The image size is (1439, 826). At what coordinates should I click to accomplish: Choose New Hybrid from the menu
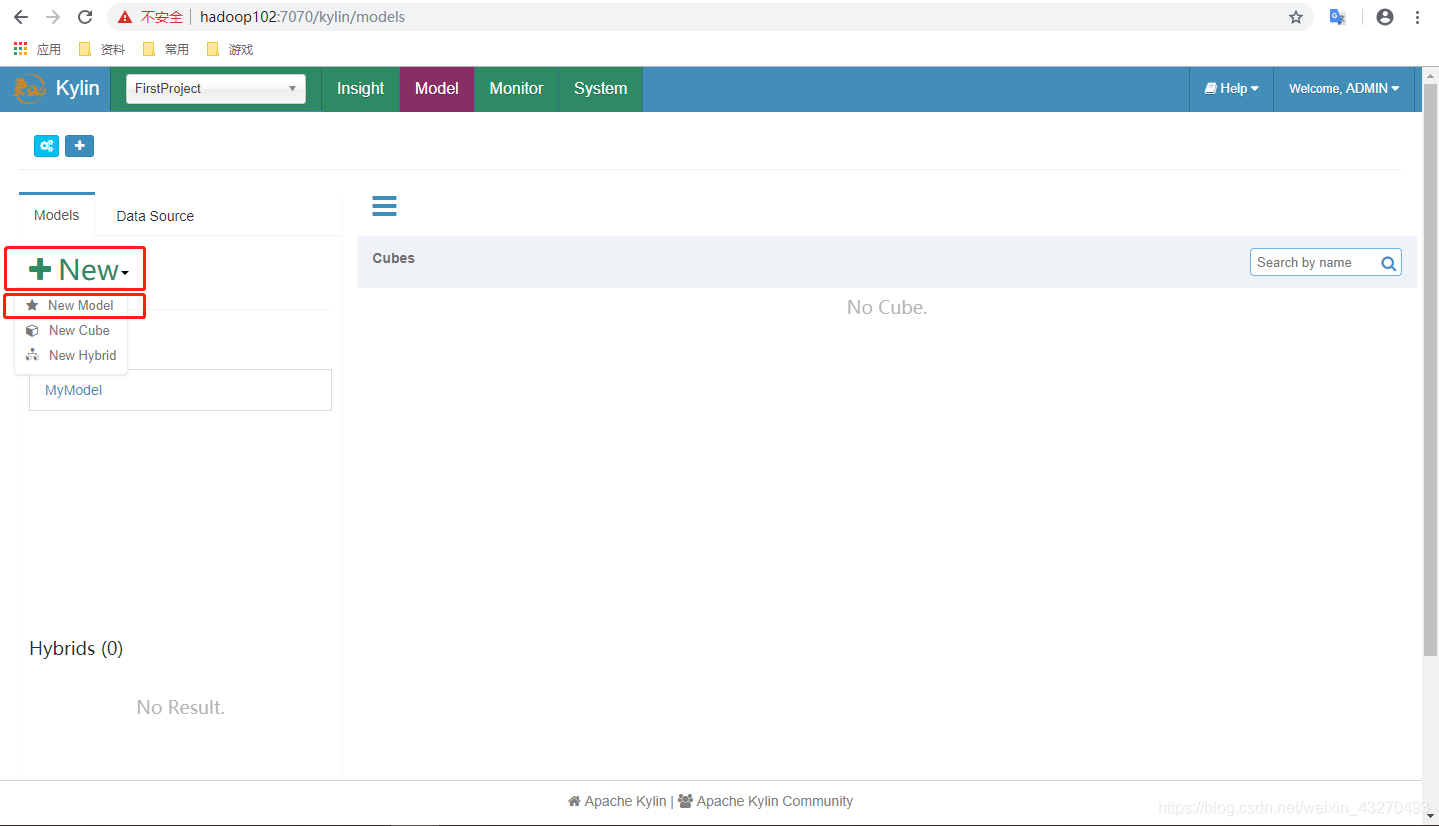tap(71, 355)
